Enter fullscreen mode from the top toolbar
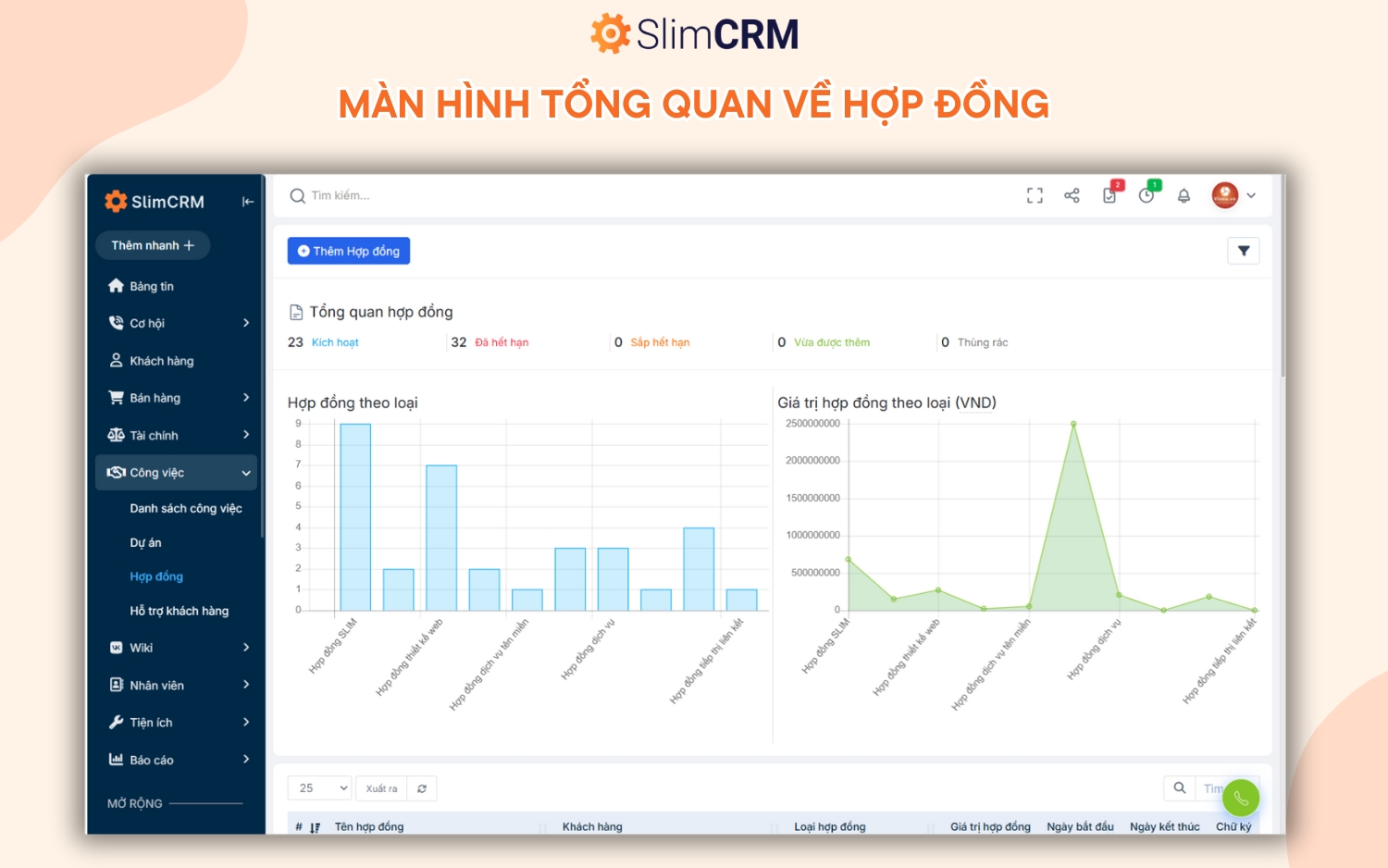Image resolution: width=1388 pixels, height=868 pixels. [1035, 195]
